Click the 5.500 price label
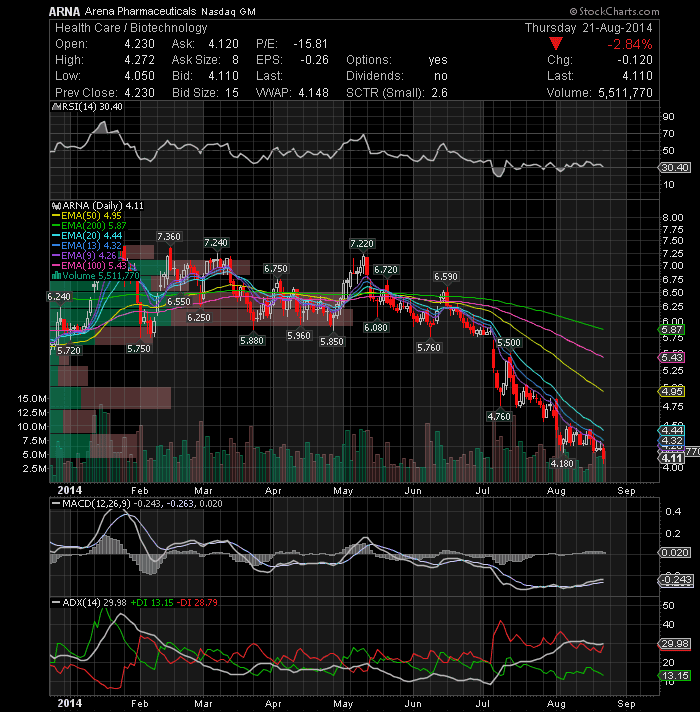 coord(509,342)
